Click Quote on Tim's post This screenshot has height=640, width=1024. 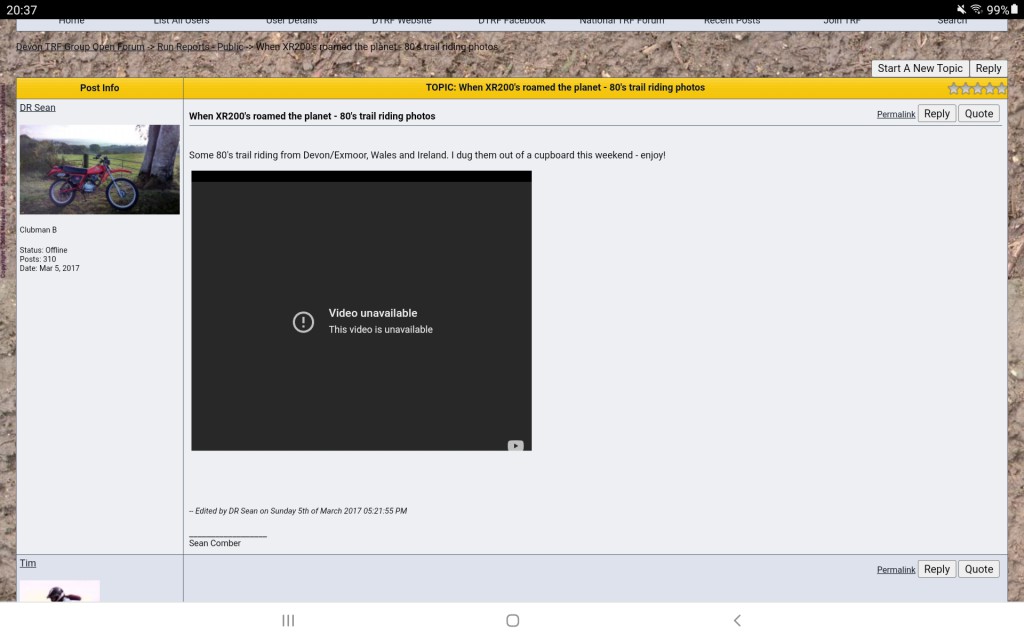[979, 569]
